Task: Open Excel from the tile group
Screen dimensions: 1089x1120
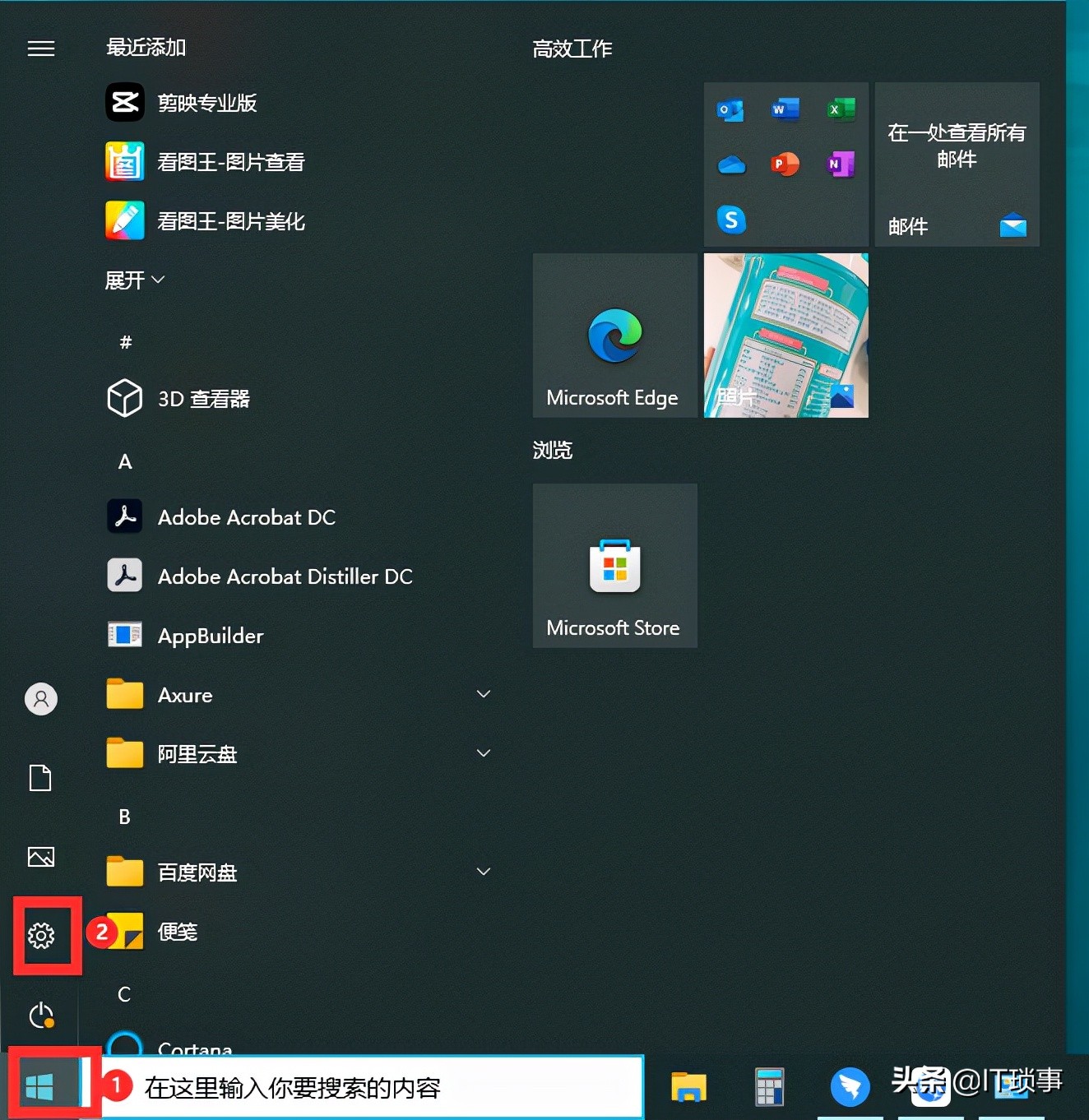Action: pos(840,109)
